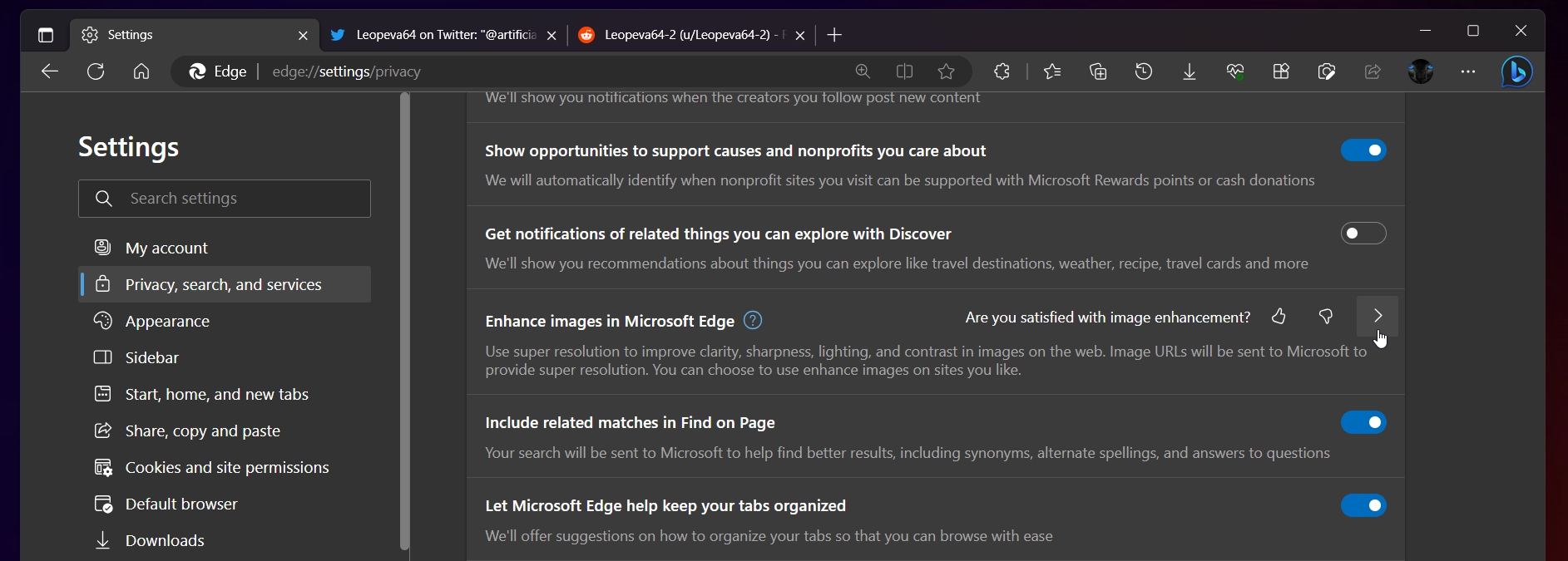Start web capture screenshot tool
This screenshot has height=561, width=1568.
coord(1327,71)
